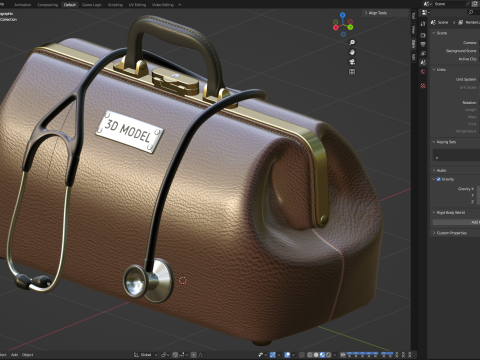Open the Tool properties tab icon
This screenshot has height=360, width=480.
click(x=423, y=24)
